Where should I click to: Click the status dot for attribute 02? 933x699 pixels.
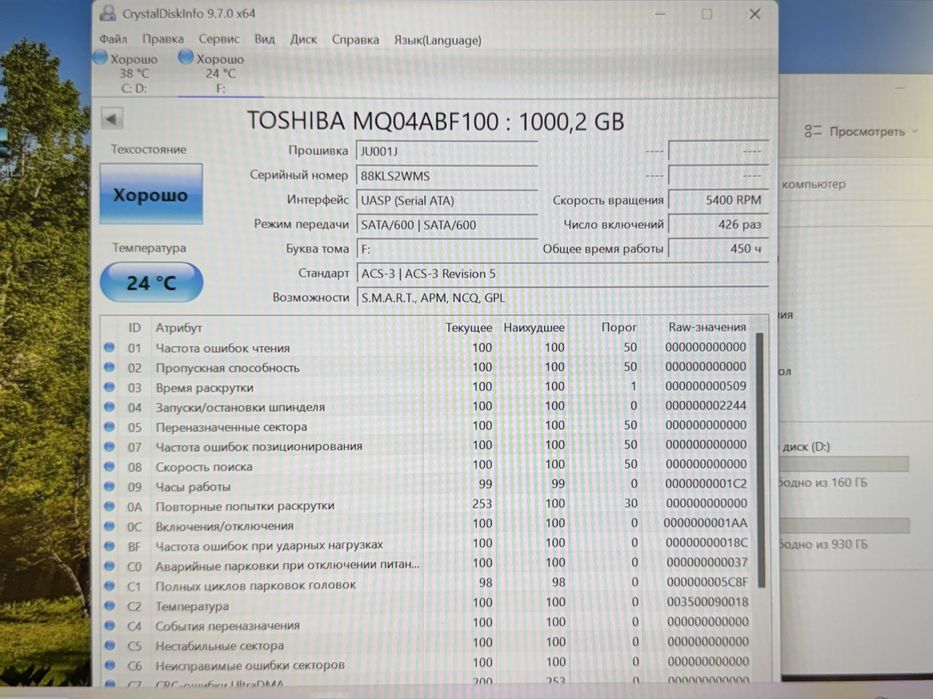coord(109,367)
